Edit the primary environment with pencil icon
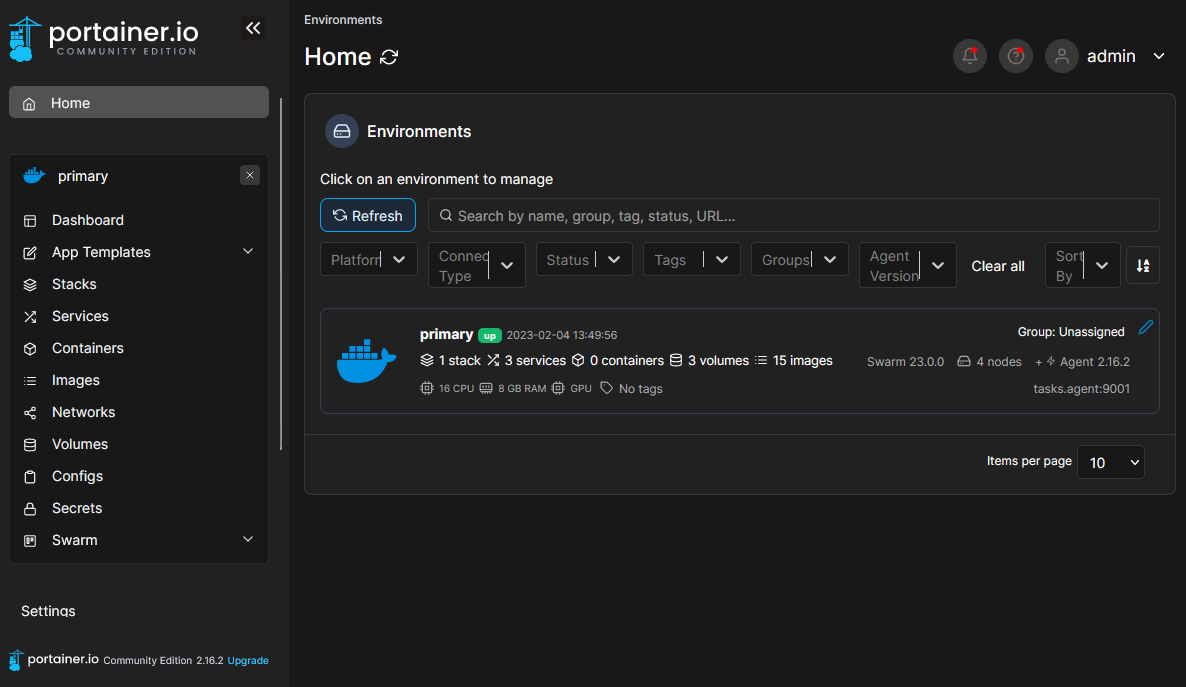 1146,327
